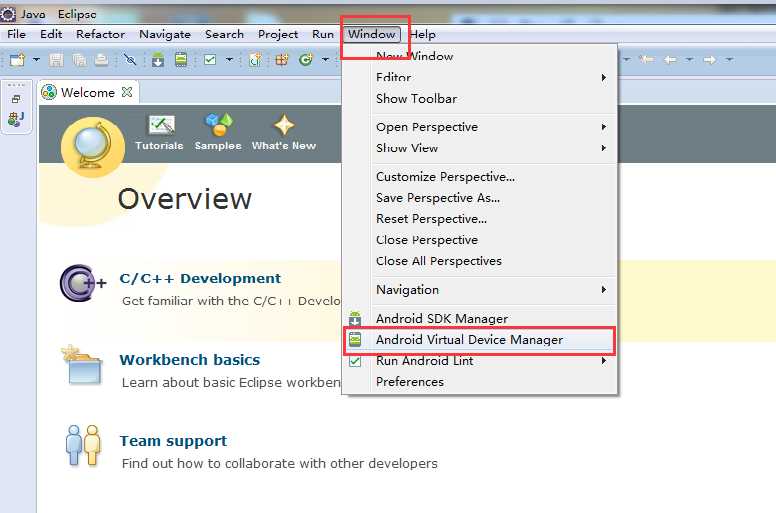Open the Run menu
This screenshot has width=776, height=513.
(x=323, y=34)
